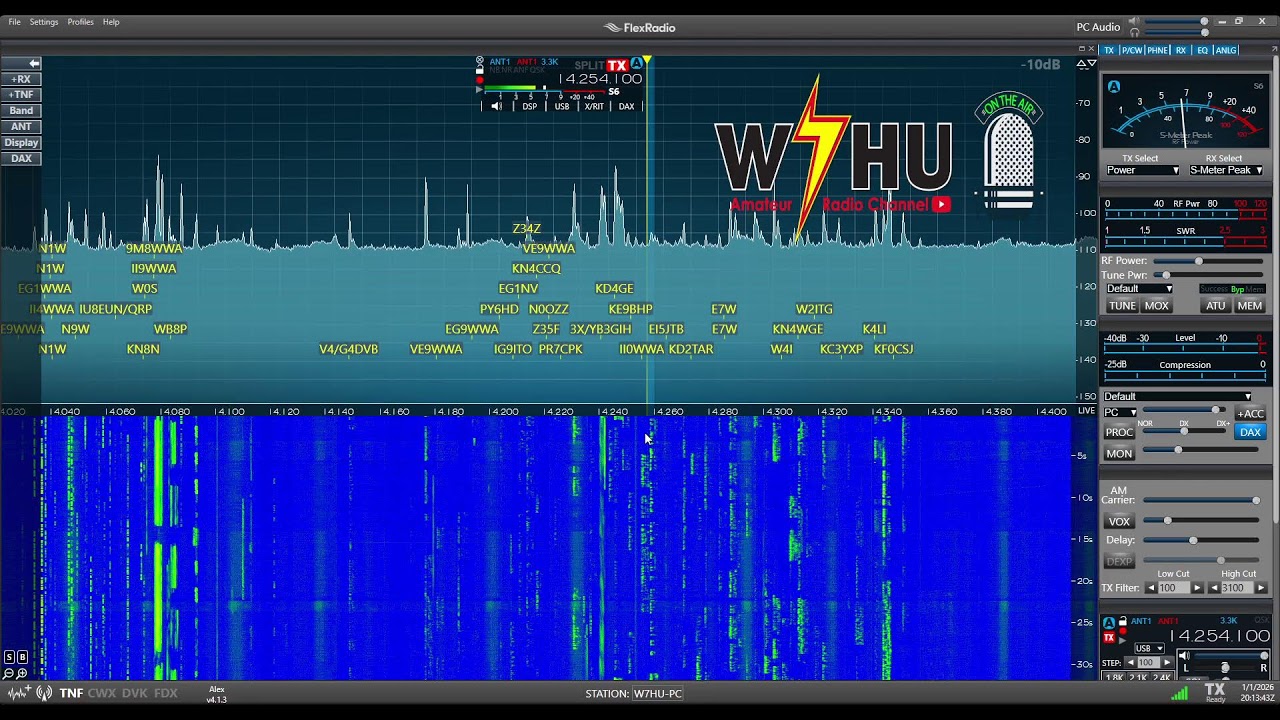1280x720 pixels.
Task: Open the Default mic profile dropdown
Action: click(x=1178, y=397)
